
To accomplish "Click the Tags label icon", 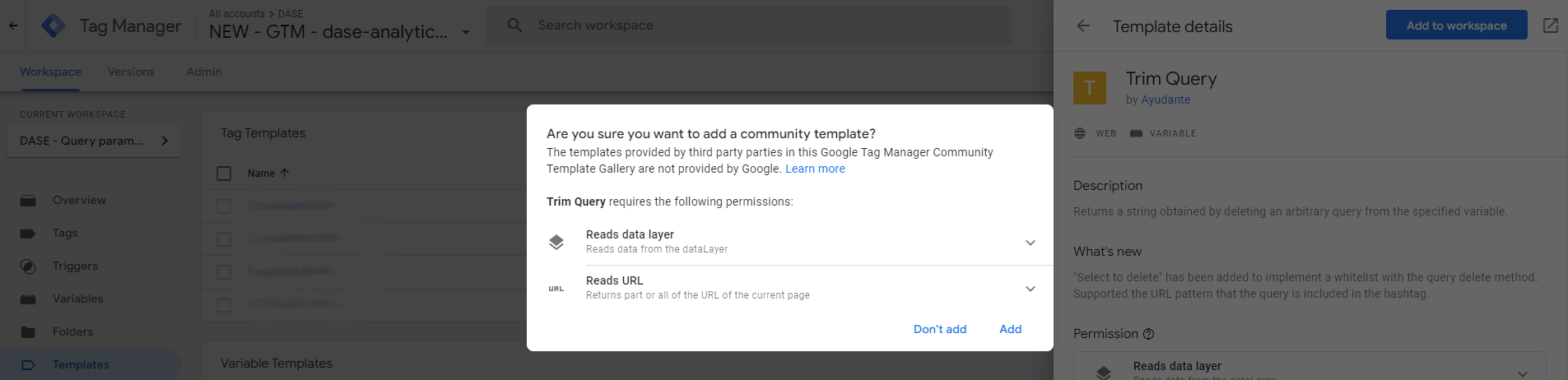I will [28, 234].
